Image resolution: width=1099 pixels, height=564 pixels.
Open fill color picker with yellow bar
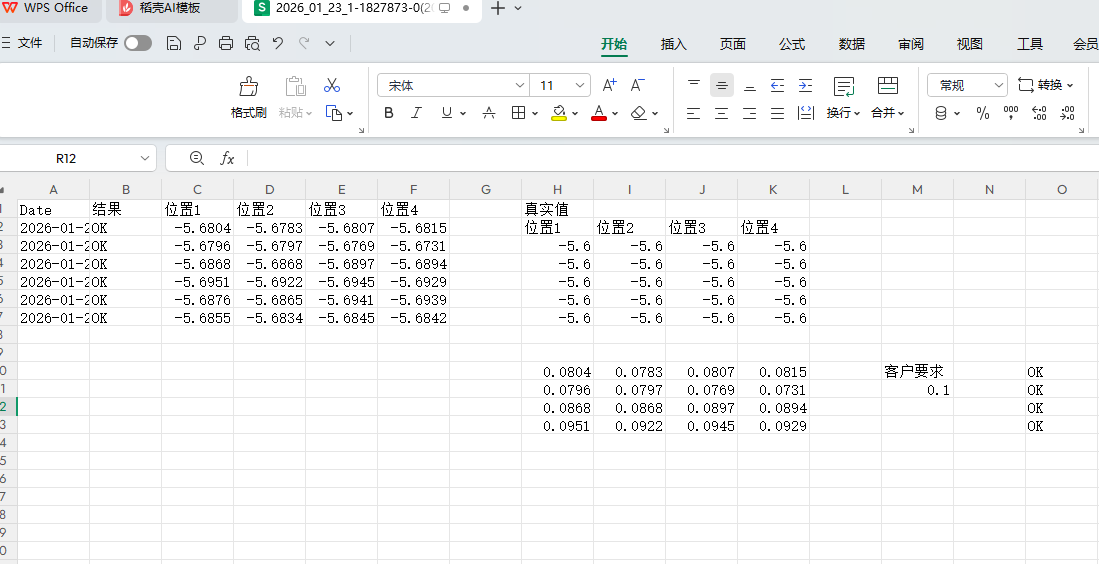pos(559,113)
